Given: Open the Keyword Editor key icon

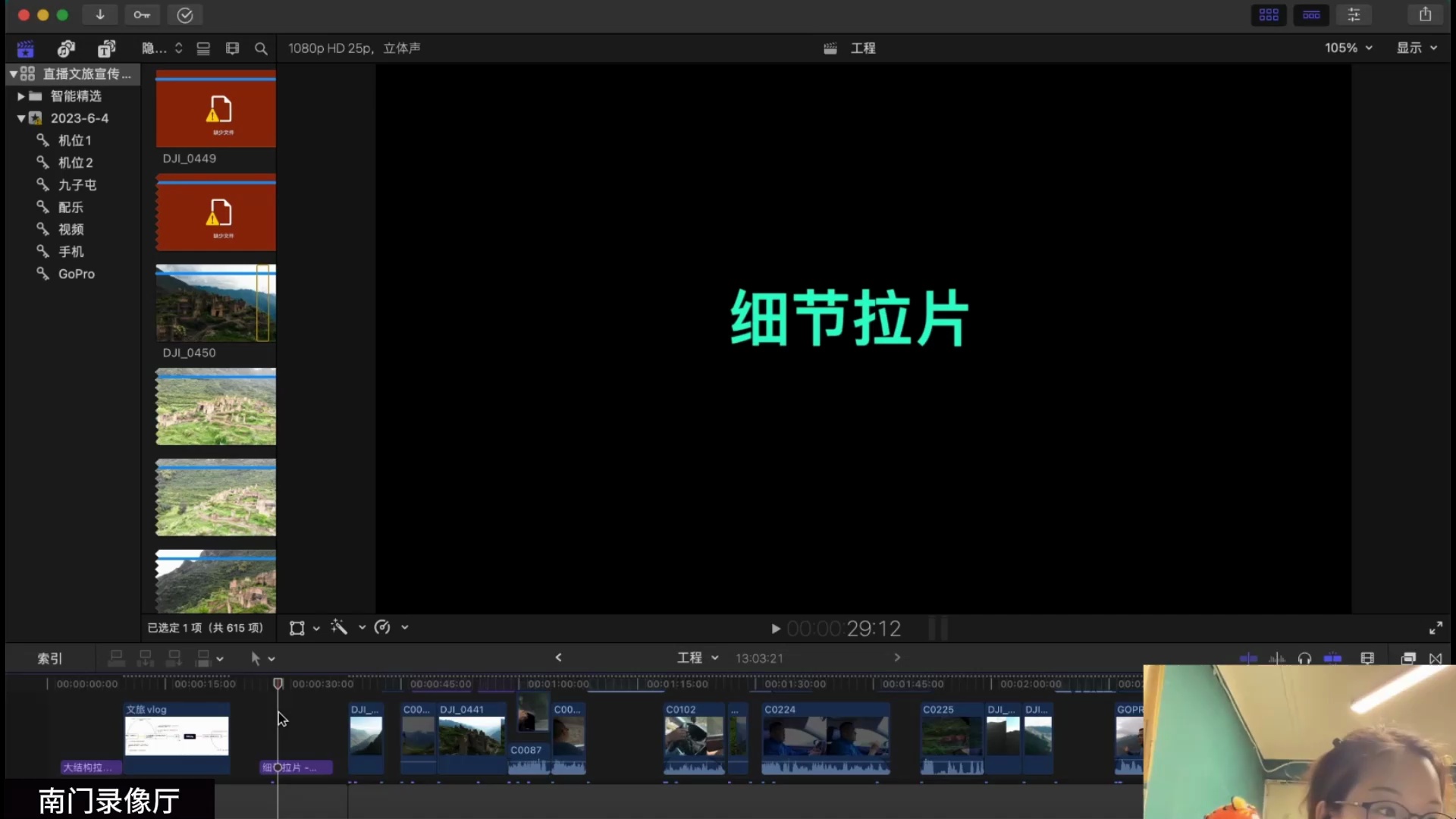Looking at the screenshot, I should (x=142, y=14).
